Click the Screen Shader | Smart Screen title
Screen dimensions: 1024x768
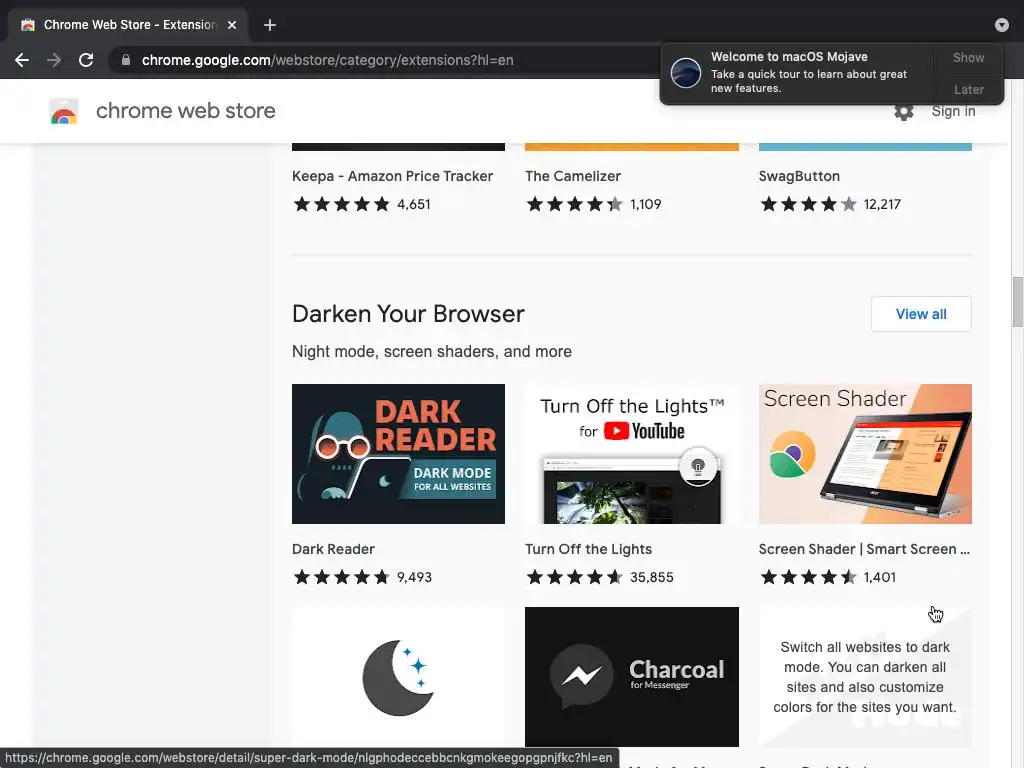click(x=864, y=549)
